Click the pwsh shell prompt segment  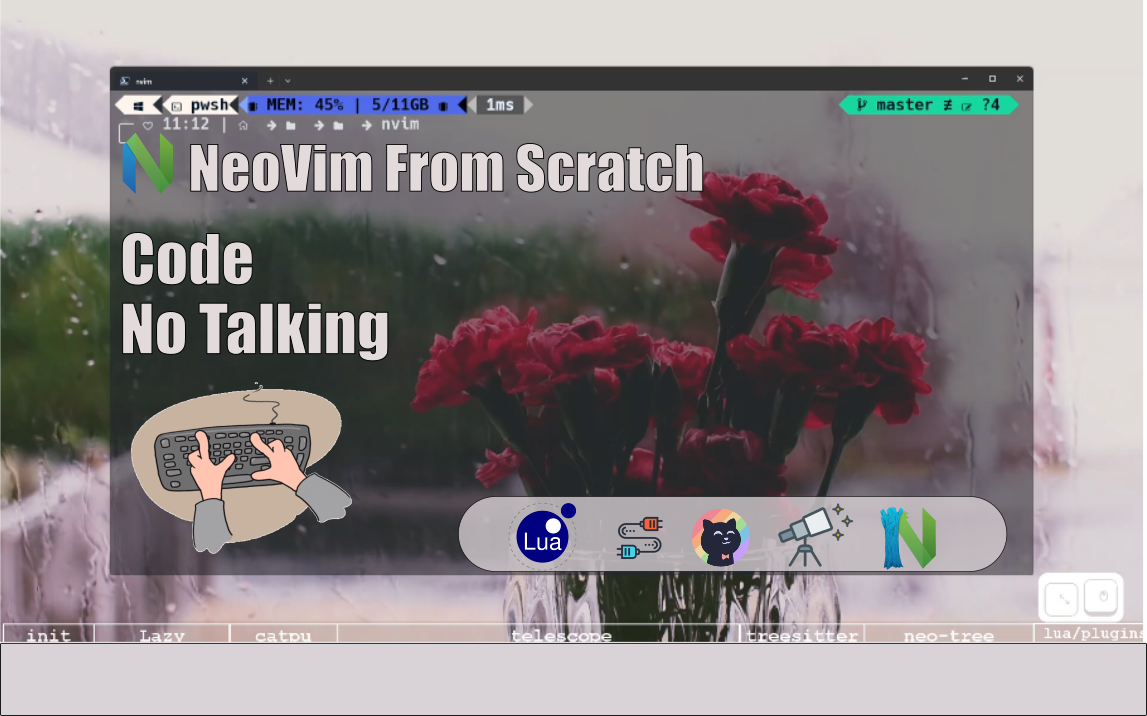click(x=200, y=105)
